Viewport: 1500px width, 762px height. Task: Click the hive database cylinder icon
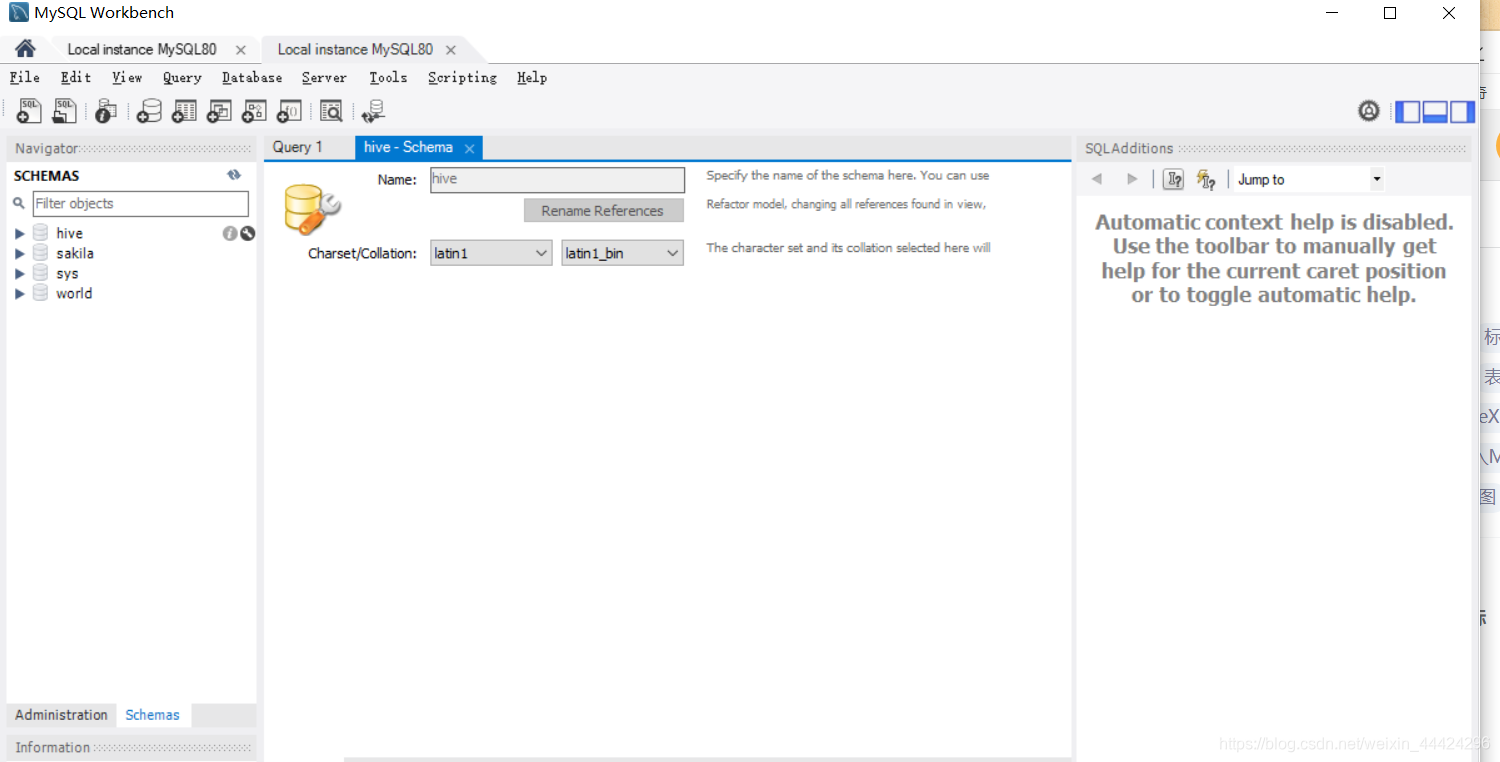tap(41, 233)
